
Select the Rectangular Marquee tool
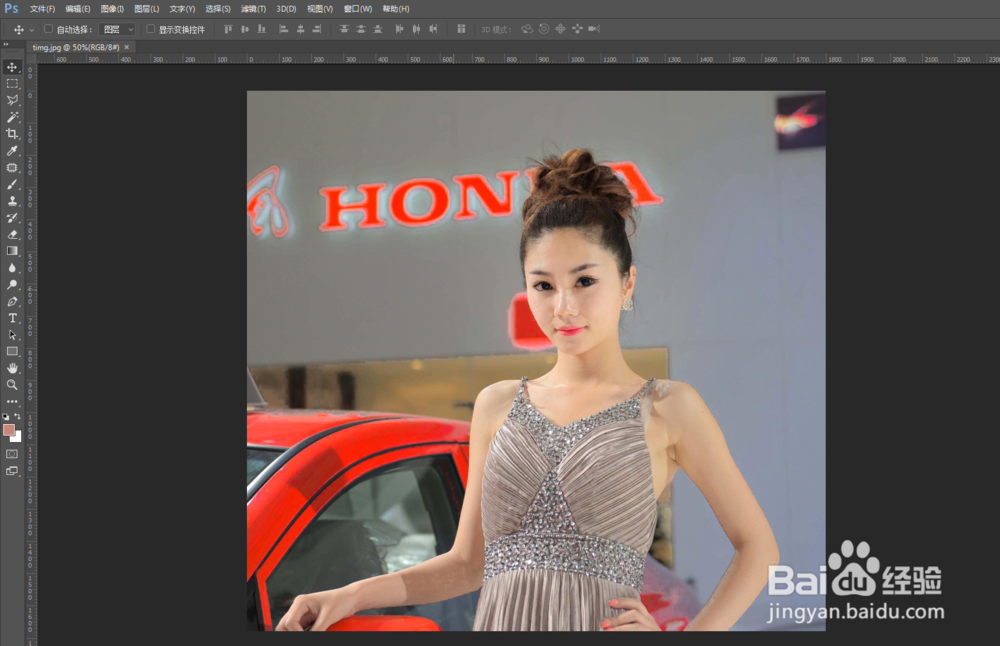(11, 84)
